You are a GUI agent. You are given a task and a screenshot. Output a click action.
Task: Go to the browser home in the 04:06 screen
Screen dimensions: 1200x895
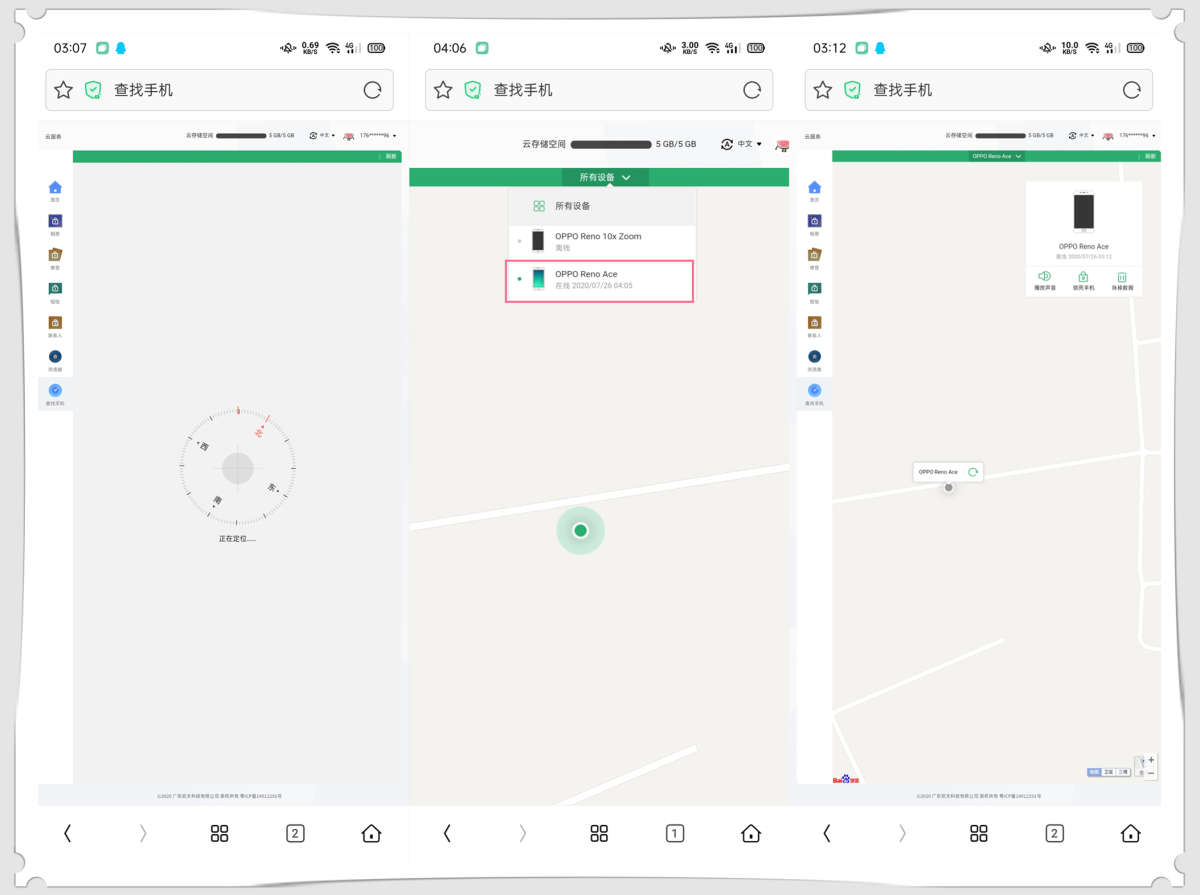(751, 833)
